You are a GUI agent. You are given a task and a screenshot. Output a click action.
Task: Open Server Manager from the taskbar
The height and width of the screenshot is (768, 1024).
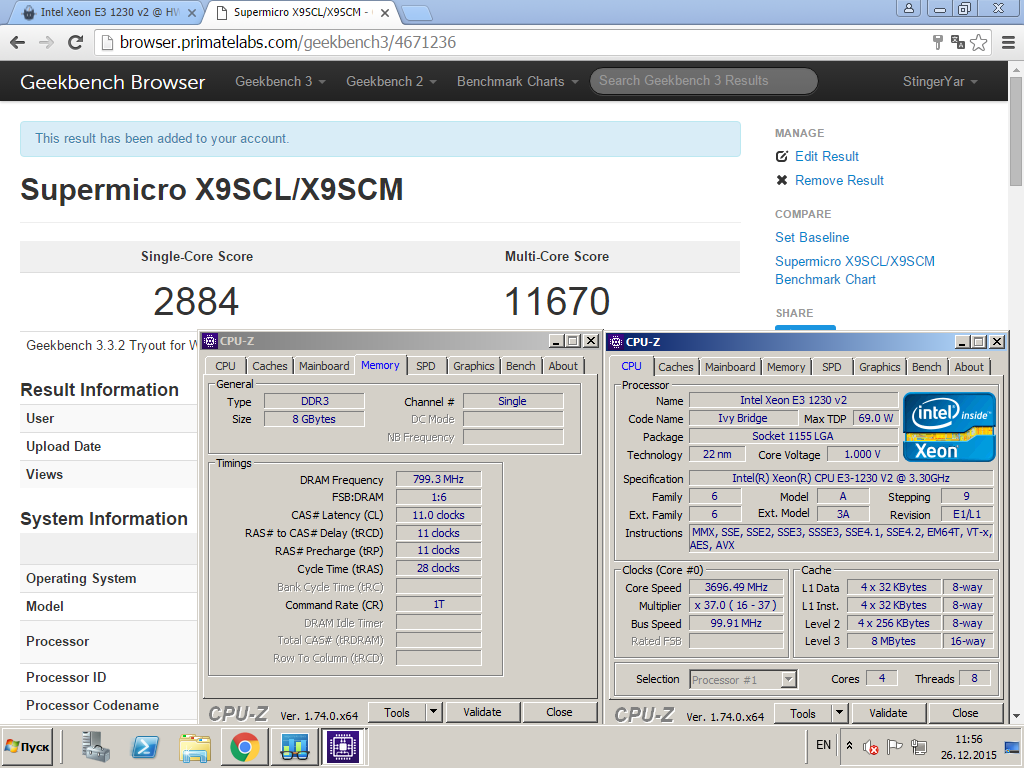pos(96,746)
